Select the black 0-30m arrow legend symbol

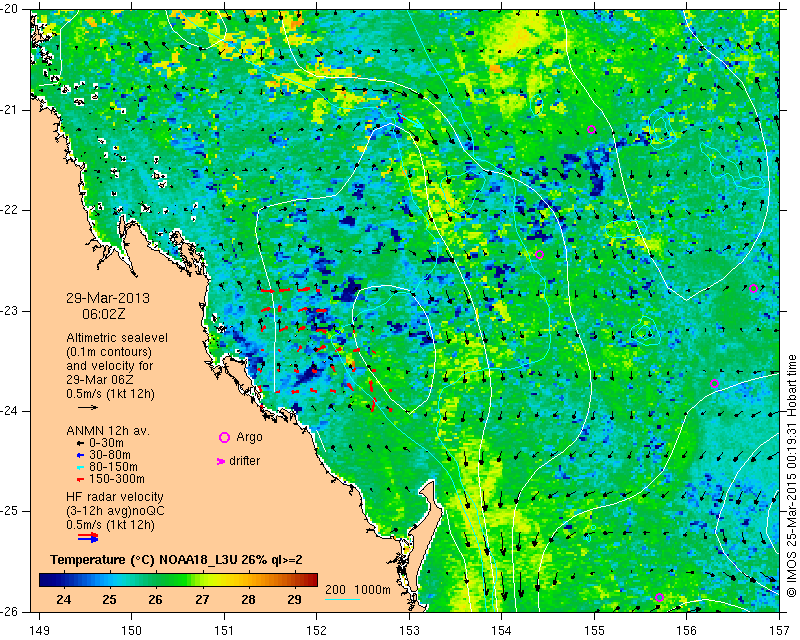[80, 443]
